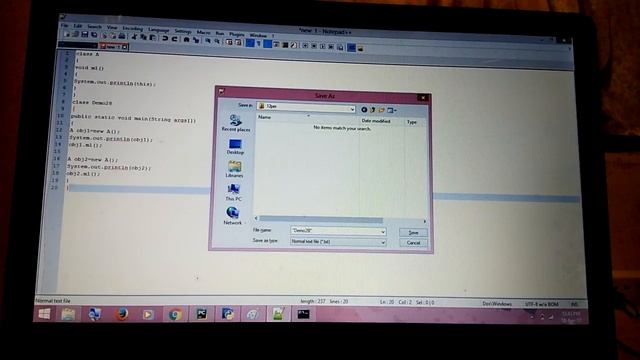Click the Zoom In toolbar icon
This screenshot has width=640, height=360.
pyautogui.click(x=207, y=41)
